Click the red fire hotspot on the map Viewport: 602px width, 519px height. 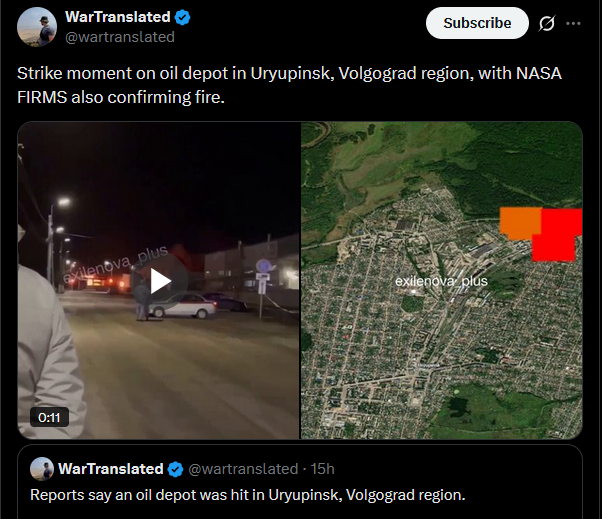coord(559,235)
